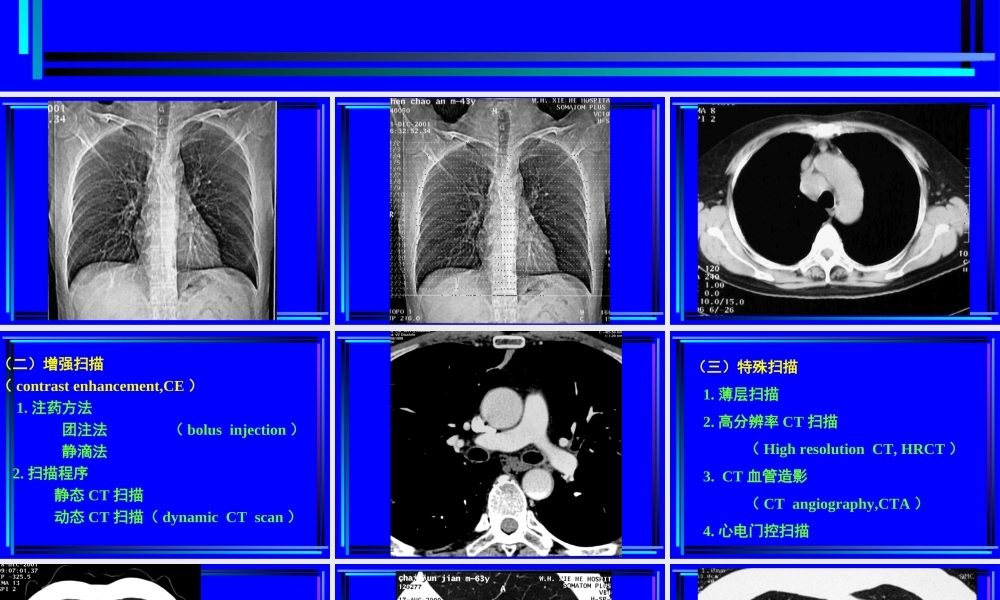
Task: Click the 4. 心电门控扫描 list item
Action: click(756, 531)
